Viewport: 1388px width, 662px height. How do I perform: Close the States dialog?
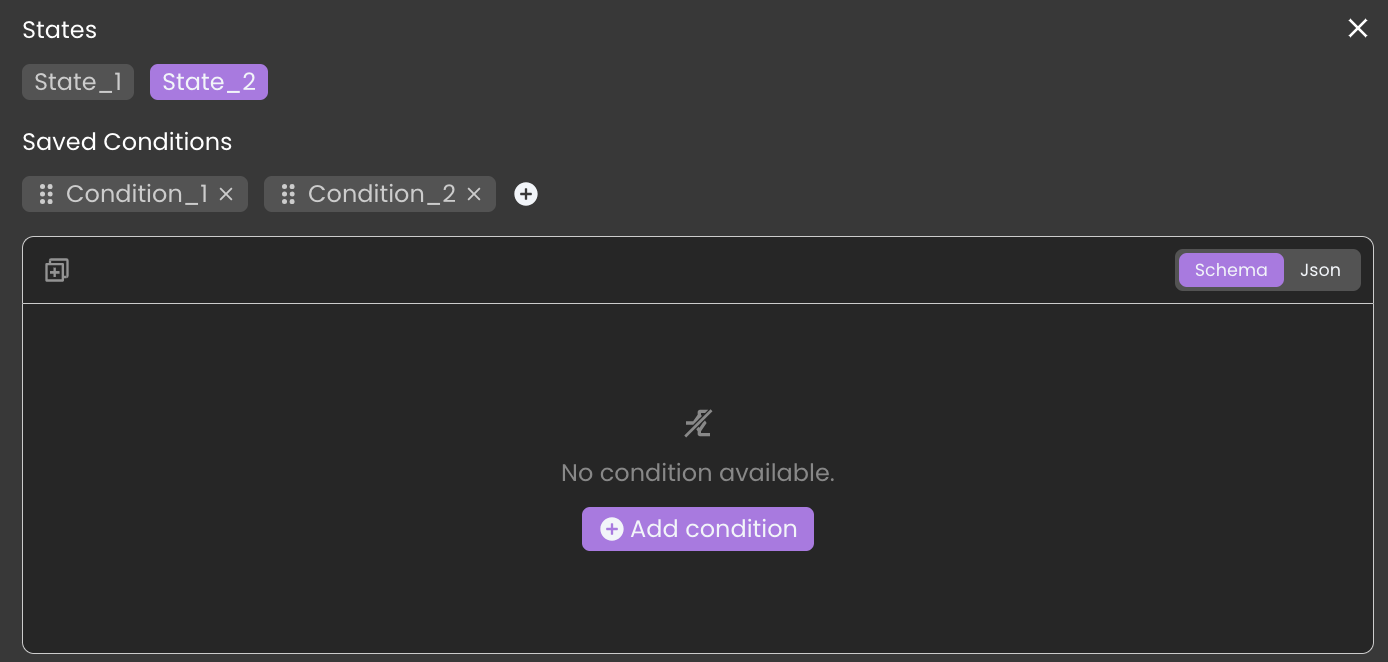(1357, 29)
